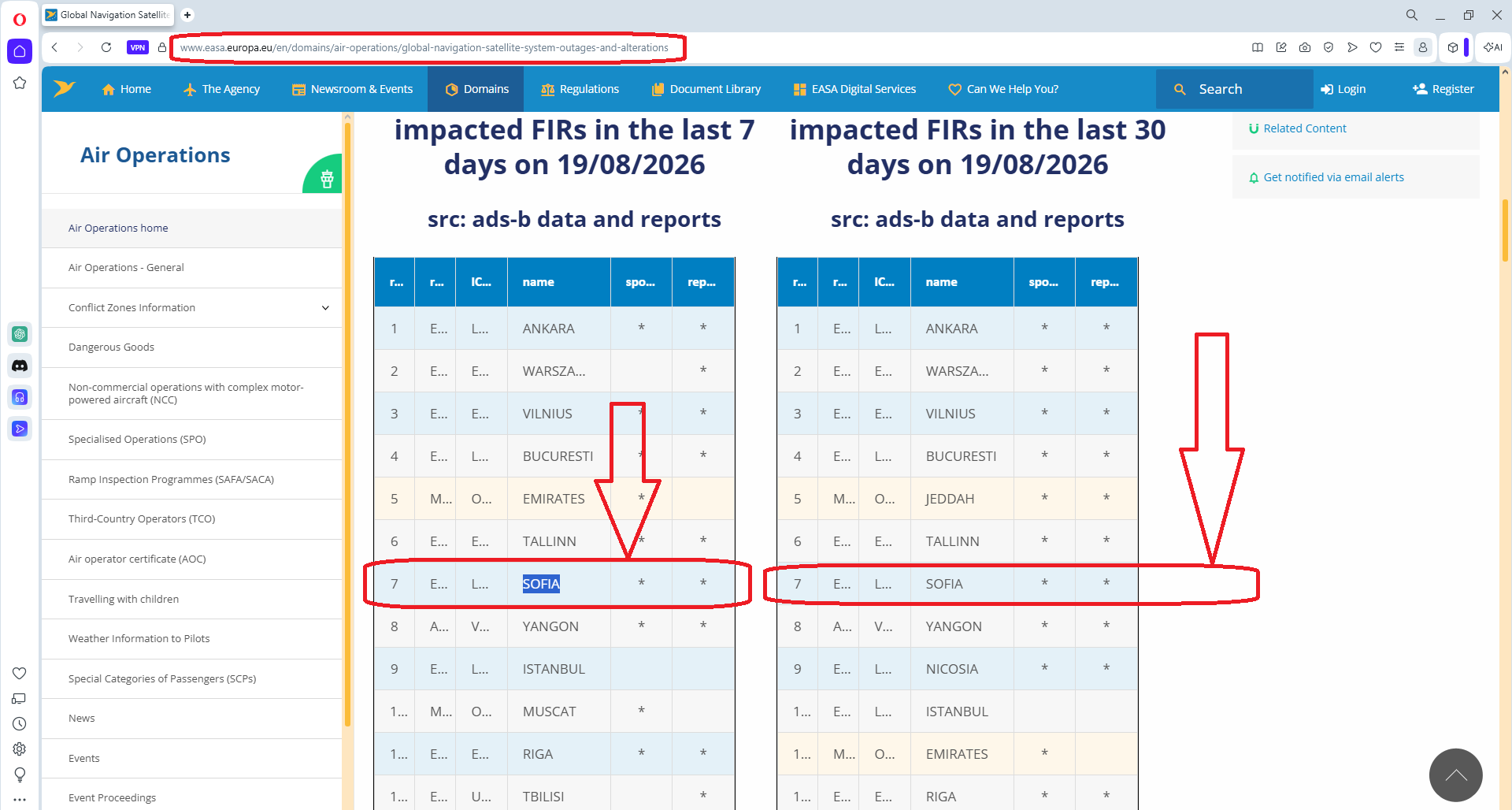Select JEDDAH in the 30-day table
Screen dimensions: 1512x810
(x=950, y=499)
